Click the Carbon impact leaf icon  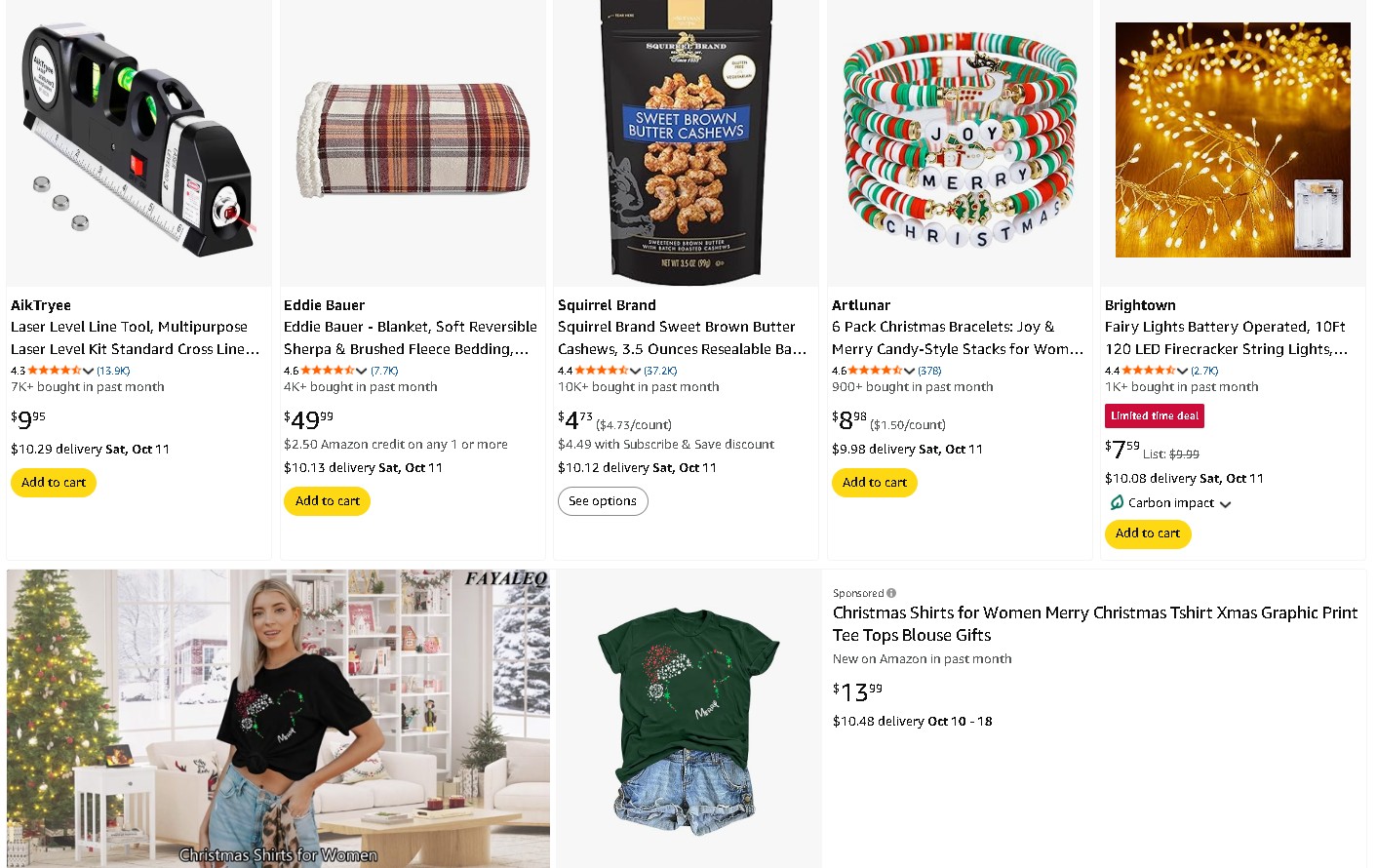pyautogui.click(x=1117, y=503)
